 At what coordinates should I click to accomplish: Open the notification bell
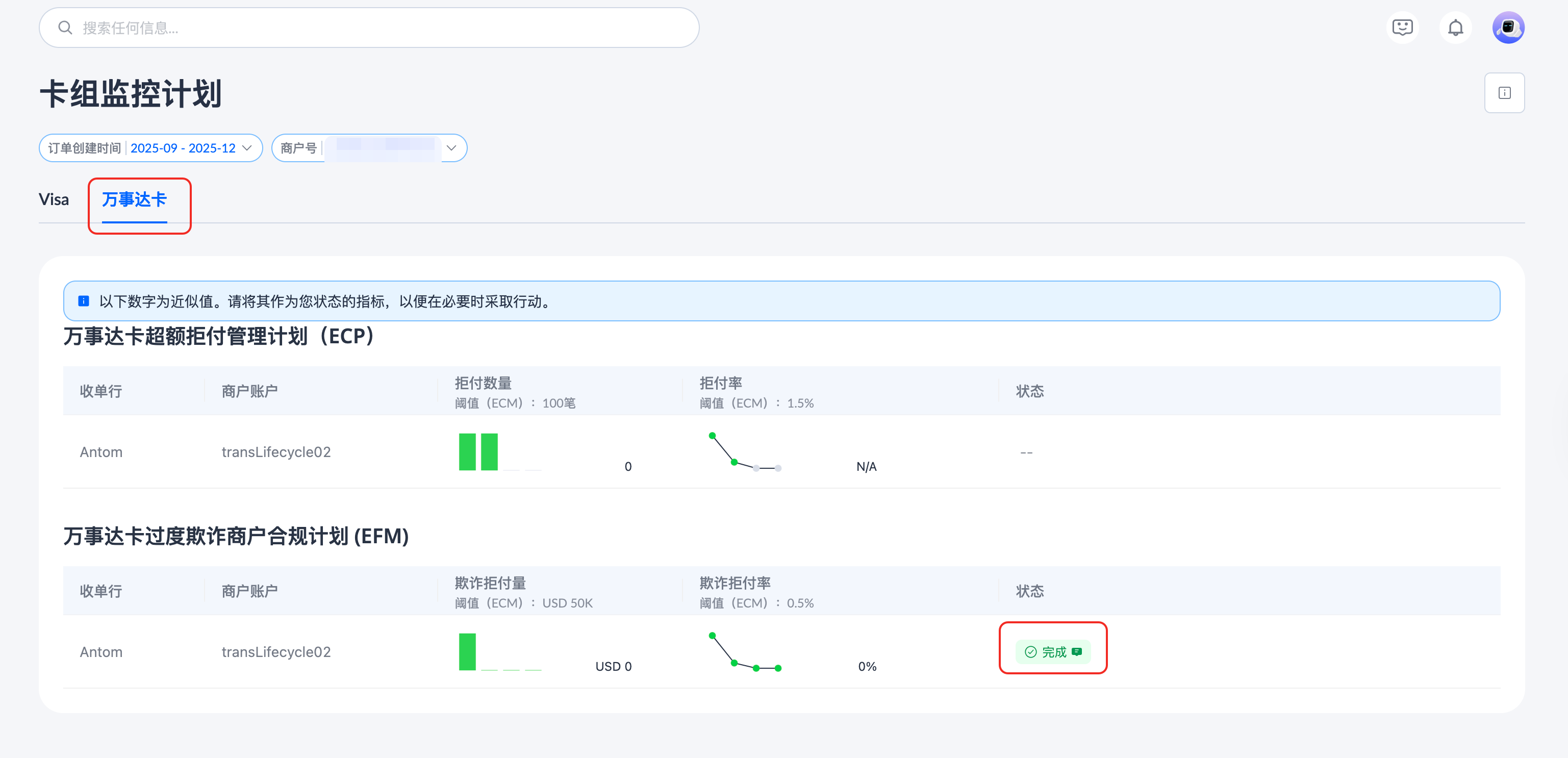point(1455,28)
